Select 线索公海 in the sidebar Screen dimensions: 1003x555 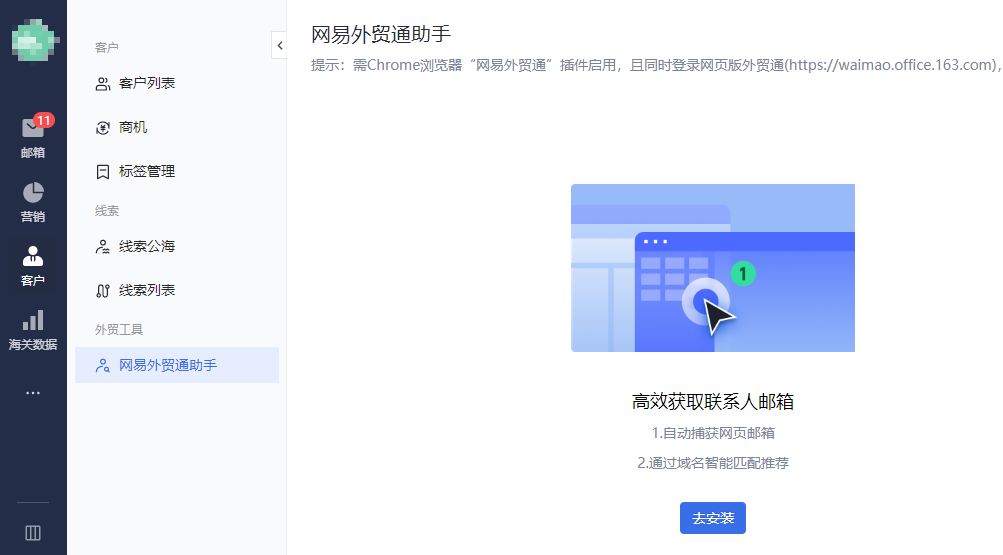pos(147,246)
